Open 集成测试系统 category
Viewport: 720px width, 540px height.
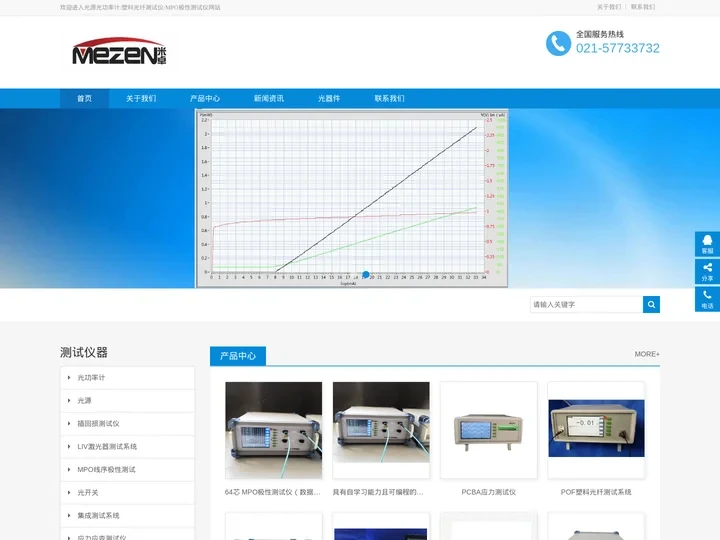98,515
